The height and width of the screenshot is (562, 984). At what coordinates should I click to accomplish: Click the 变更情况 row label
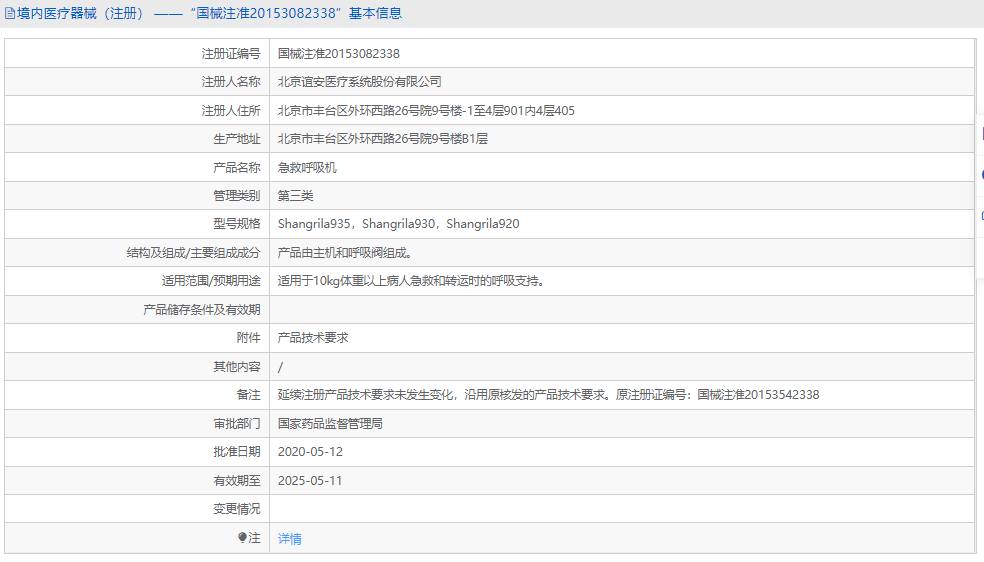point(237,509)
